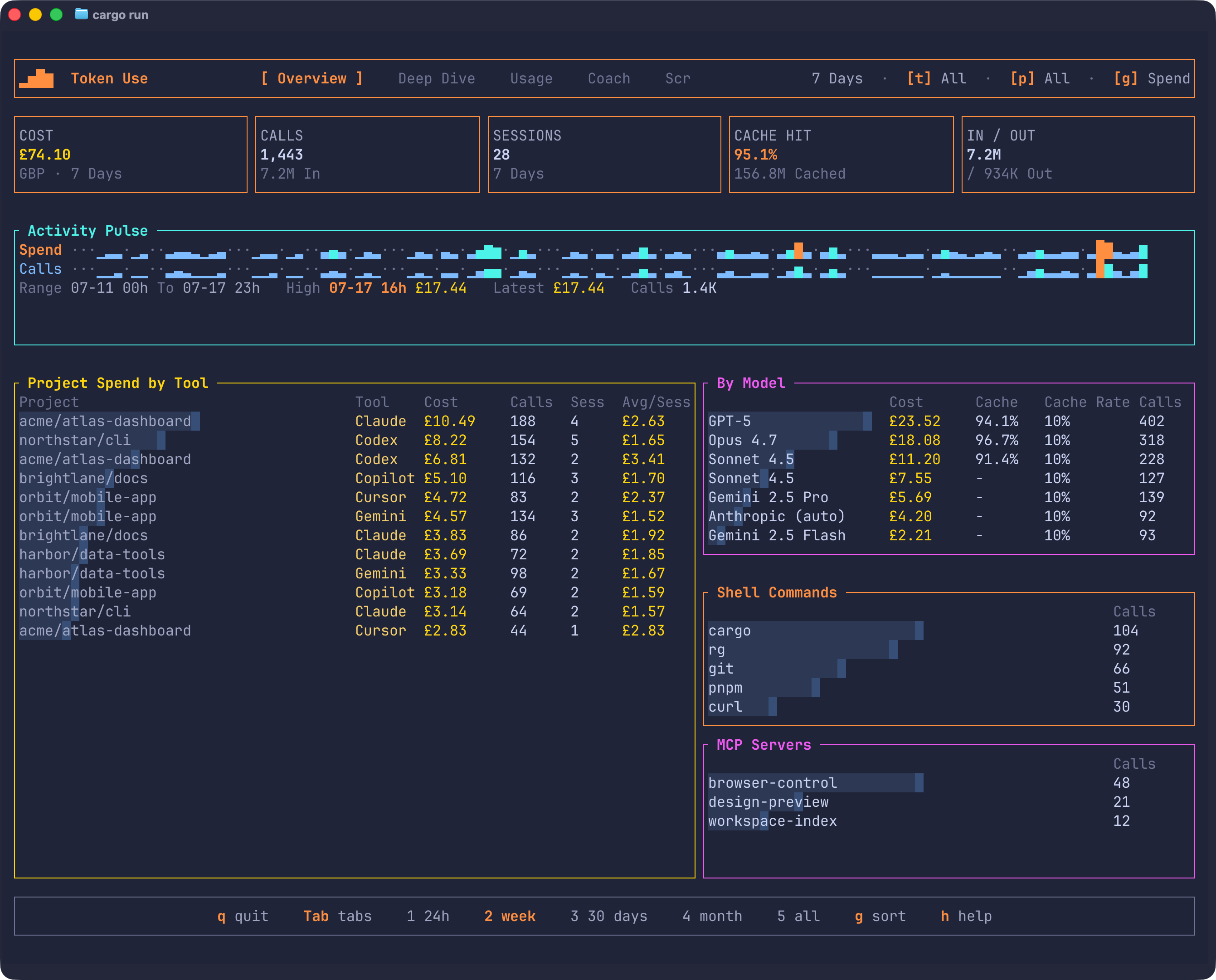The width and height of the screenshot is (1216, 980).
Task: Select the Opus 4.7 model row
Action: tap(949, 440)
